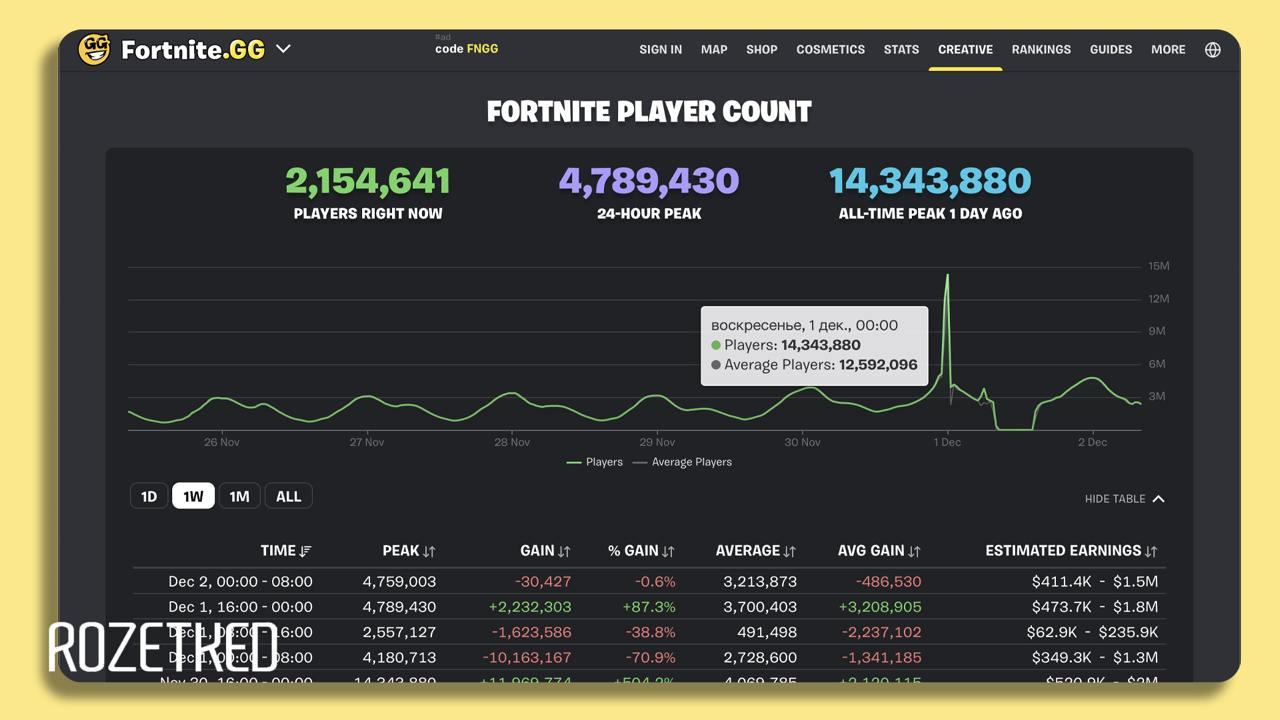
Task: Click the FORTNITE PLAYER COUNT heading
Action: (x=649, y=111)
